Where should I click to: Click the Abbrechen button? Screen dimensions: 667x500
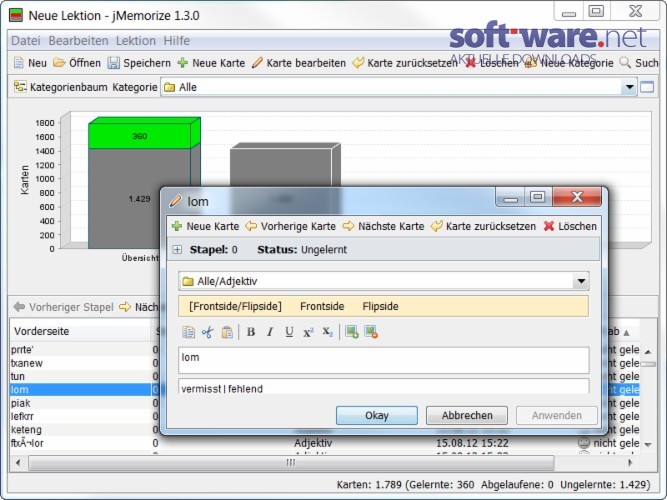[x=467, y=415]
